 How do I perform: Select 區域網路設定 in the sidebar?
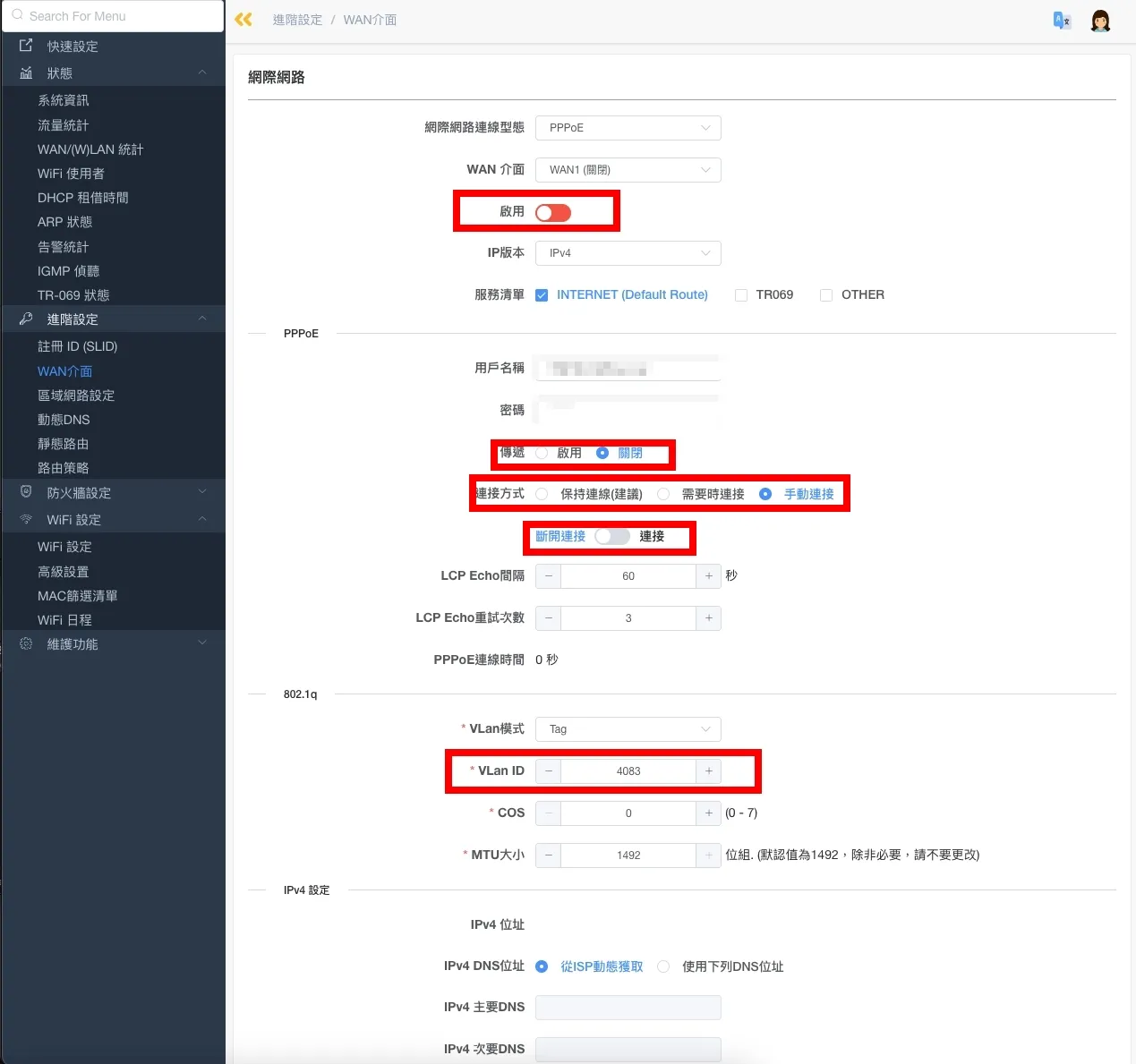click(75, 395)
